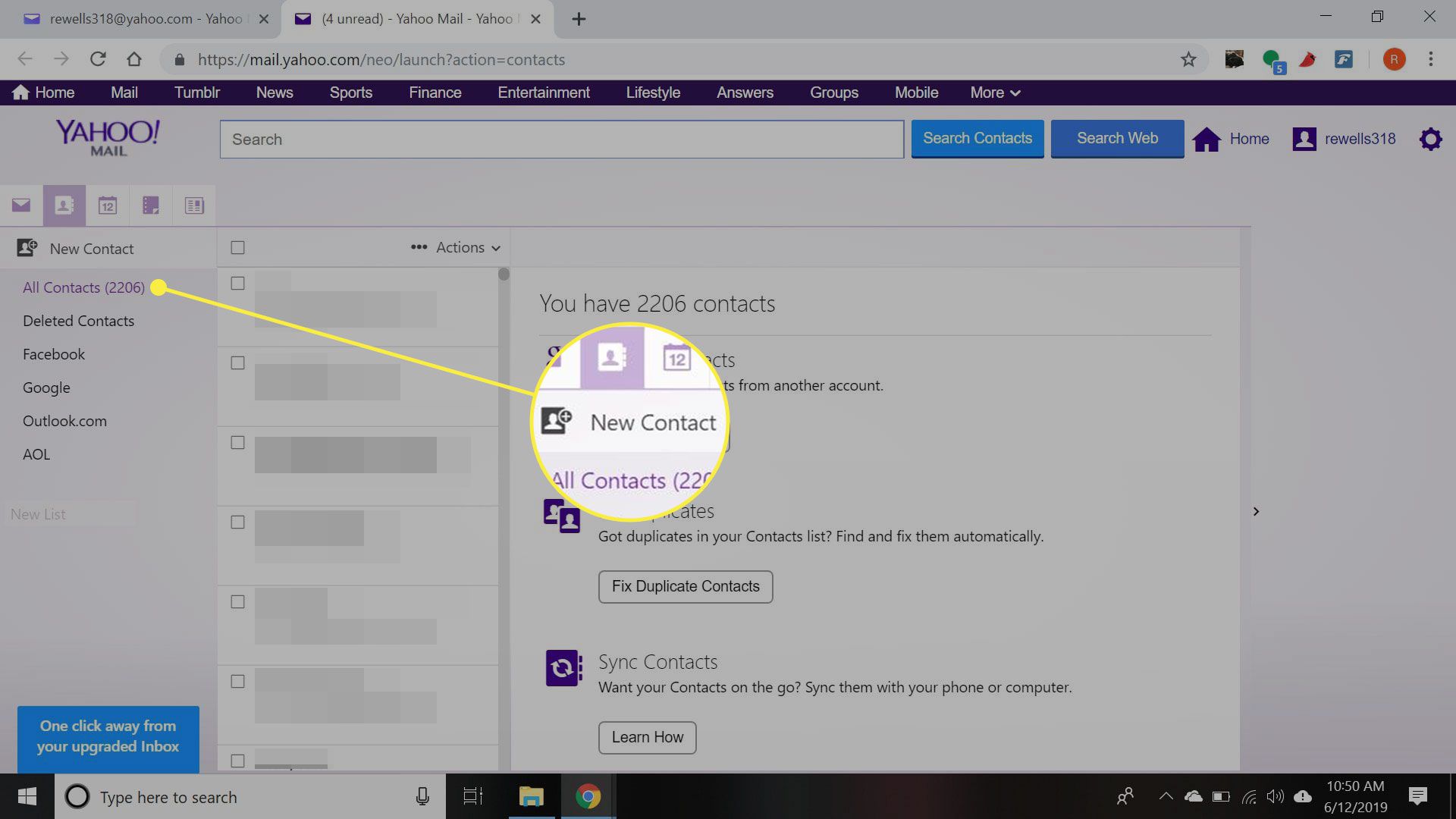Open the Facebook contacts list

pos(54,354)
